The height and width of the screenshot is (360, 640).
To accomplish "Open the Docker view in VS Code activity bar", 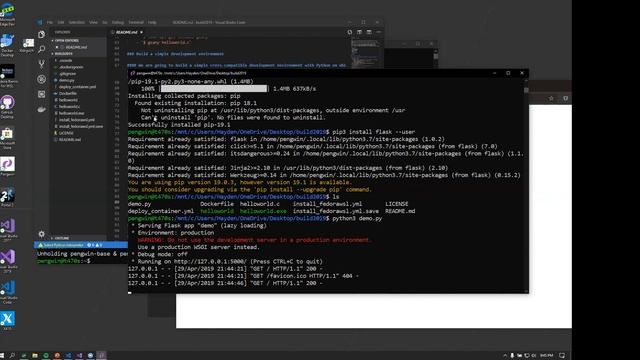I will (x=42, y=109).
